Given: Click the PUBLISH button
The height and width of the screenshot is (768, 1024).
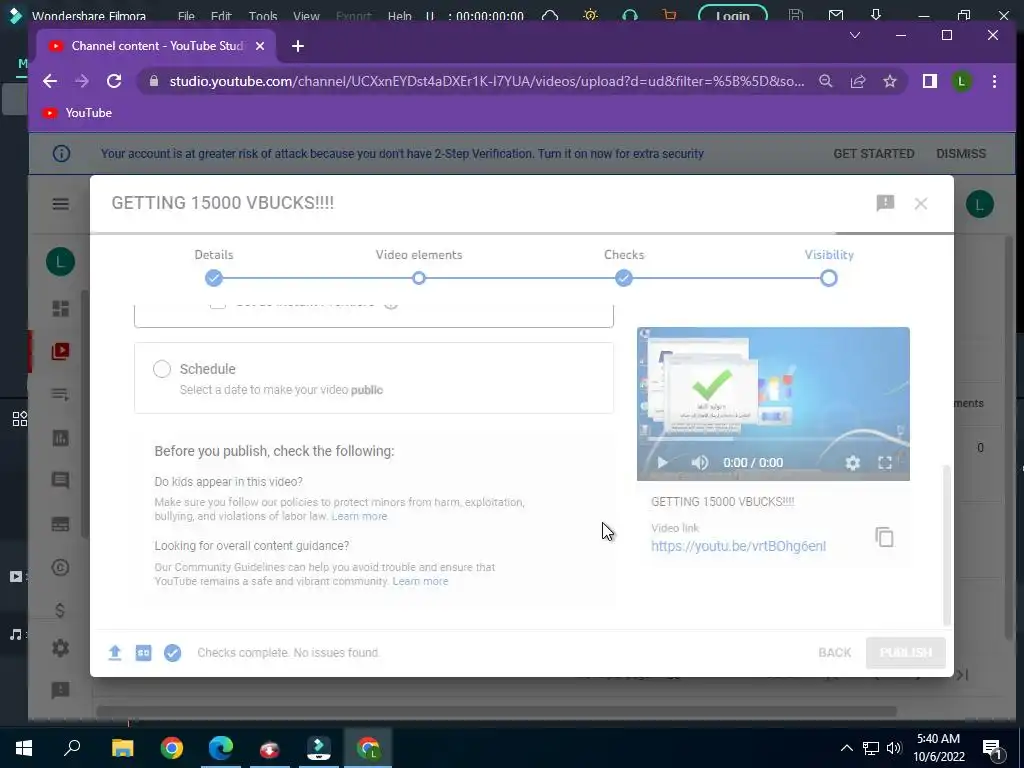Looking at the screenshot, I should (906, 652).
